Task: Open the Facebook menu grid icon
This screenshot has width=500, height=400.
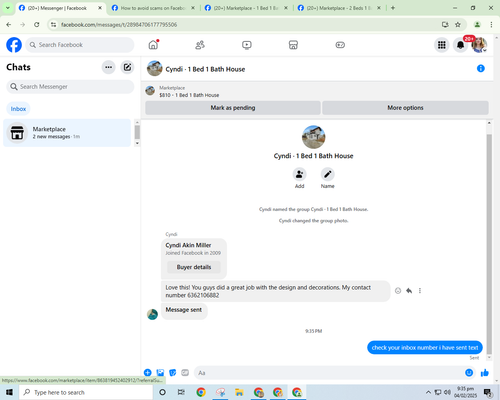Action: (442, 45)
